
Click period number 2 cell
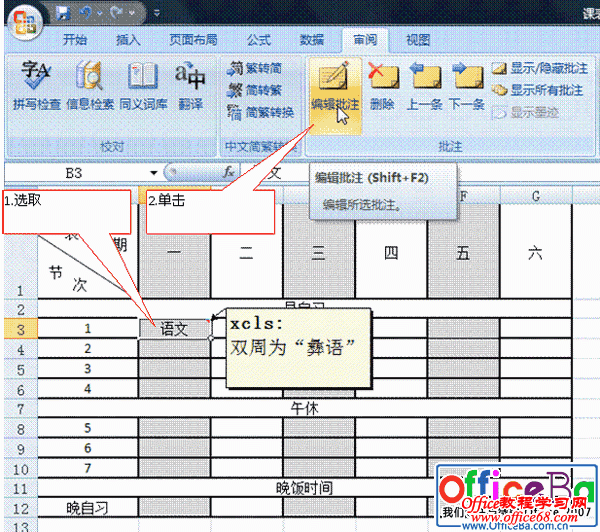coord(88,348)
